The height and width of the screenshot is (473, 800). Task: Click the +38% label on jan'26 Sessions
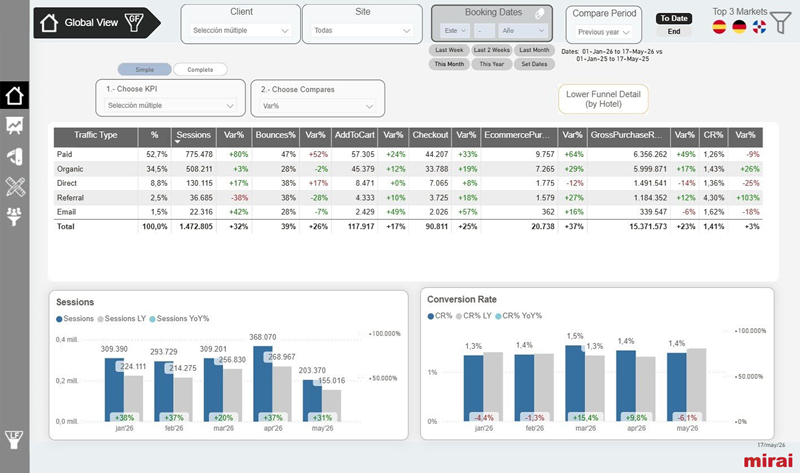[124, 418]
